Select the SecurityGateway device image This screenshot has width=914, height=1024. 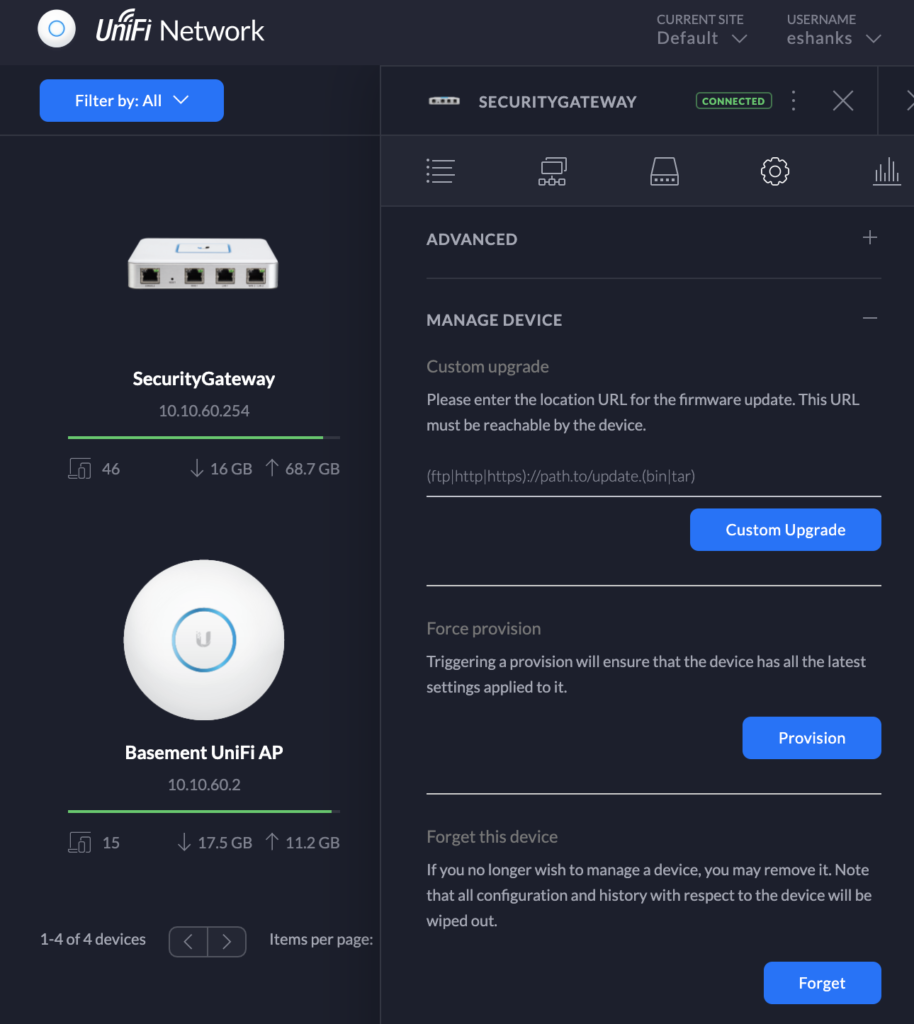pyautogui.click(x=203, y=263)
